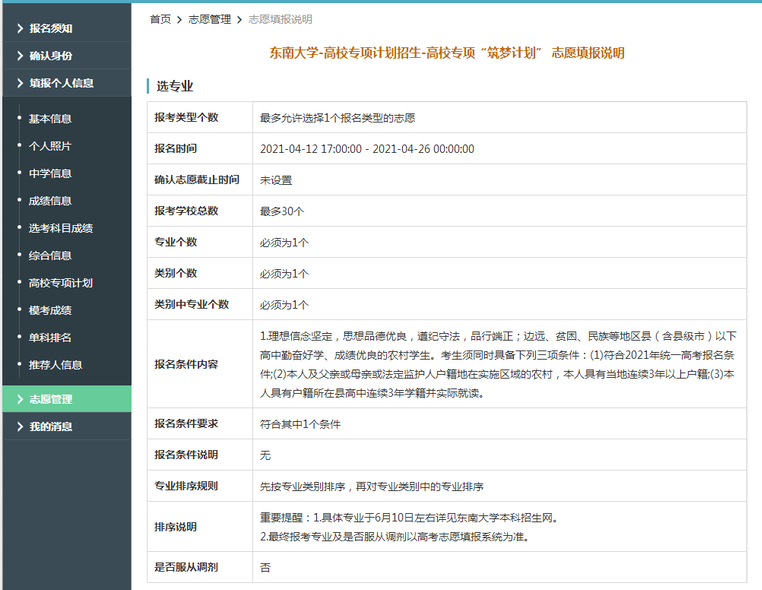Go to 模考成绩 sidebar item

(50, 311)
